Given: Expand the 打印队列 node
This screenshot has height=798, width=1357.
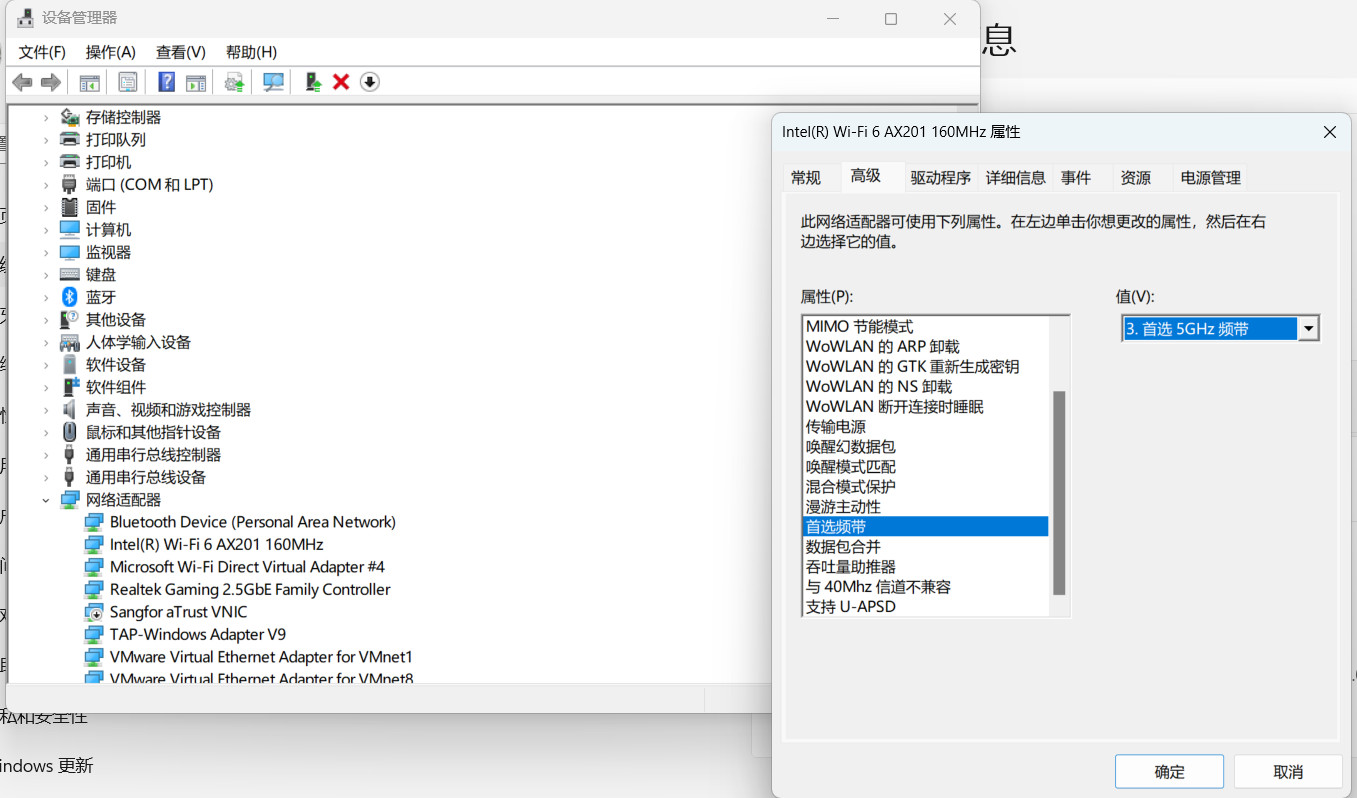Looking at the screenshot, I should [46, 139].
